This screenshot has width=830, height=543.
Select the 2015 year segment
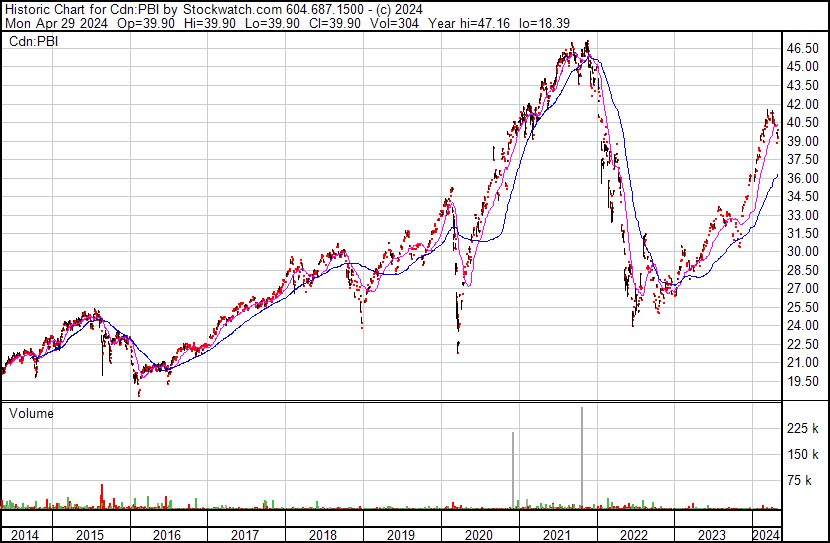(x=91, y=535)
